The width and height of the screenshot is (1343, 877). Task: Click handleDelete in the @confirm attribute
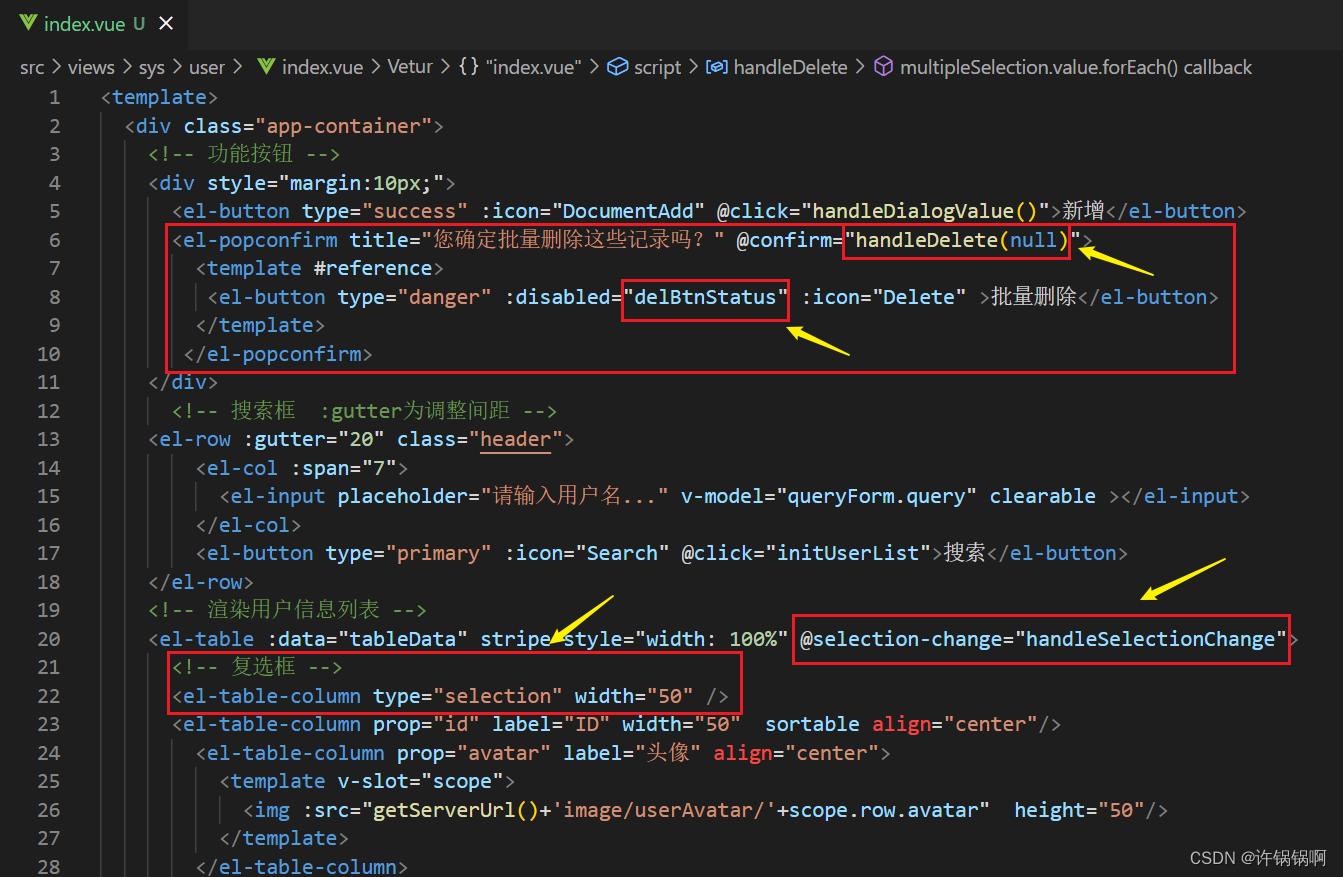(926, 240)
